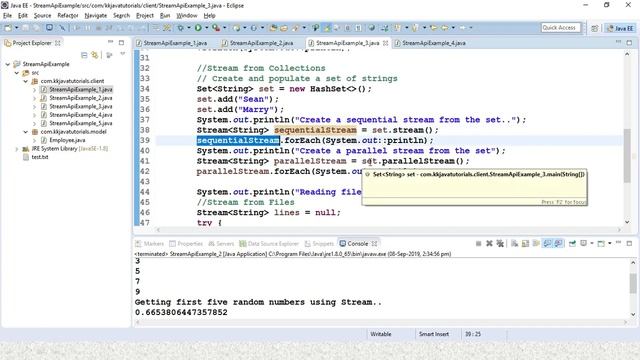Maximize the Console view
This screenshot has height=360, width=640.
coord(629,243)
